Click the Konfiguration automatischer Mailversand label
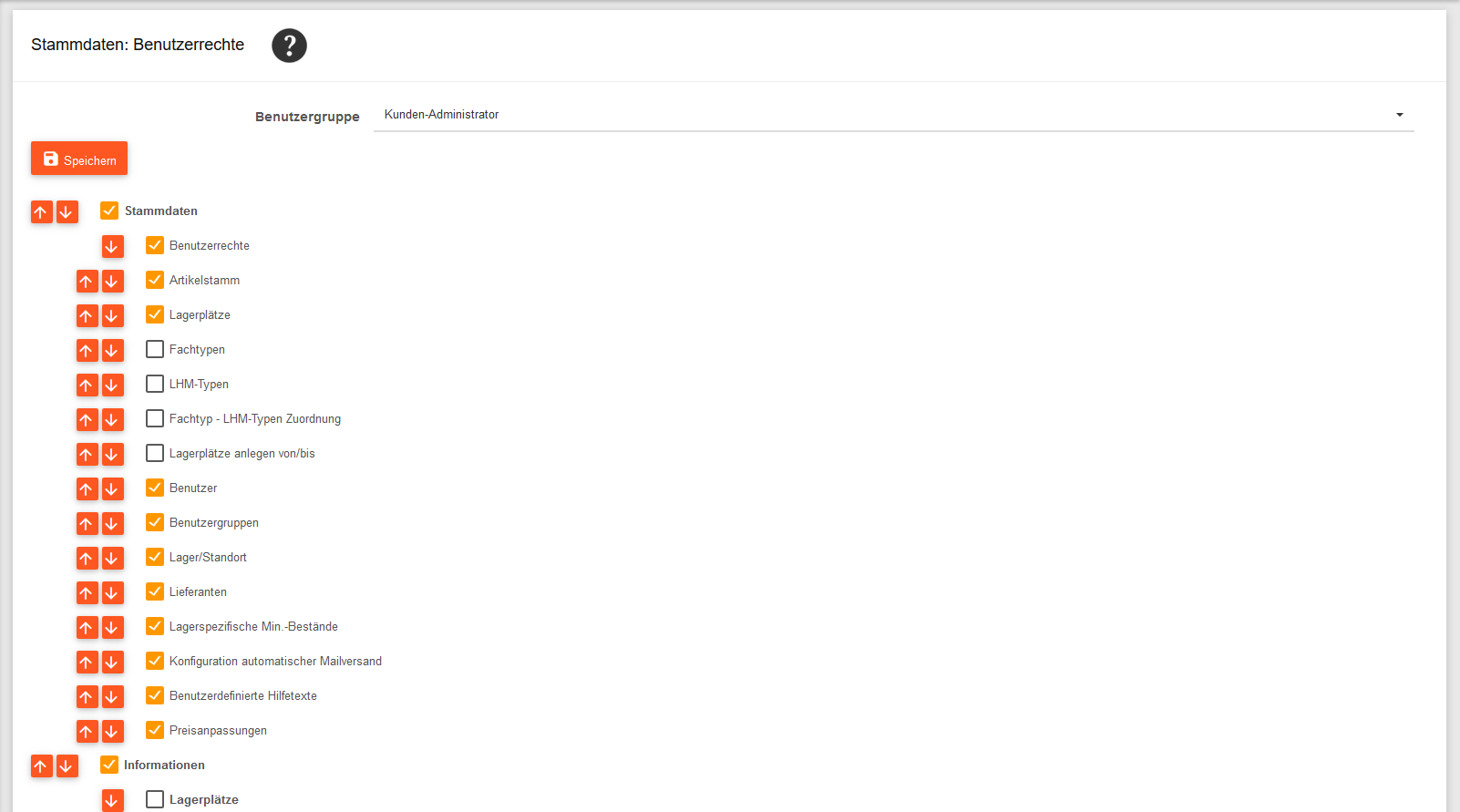Viewport: 1460px width, 812px height. click(x=275, y=662)
